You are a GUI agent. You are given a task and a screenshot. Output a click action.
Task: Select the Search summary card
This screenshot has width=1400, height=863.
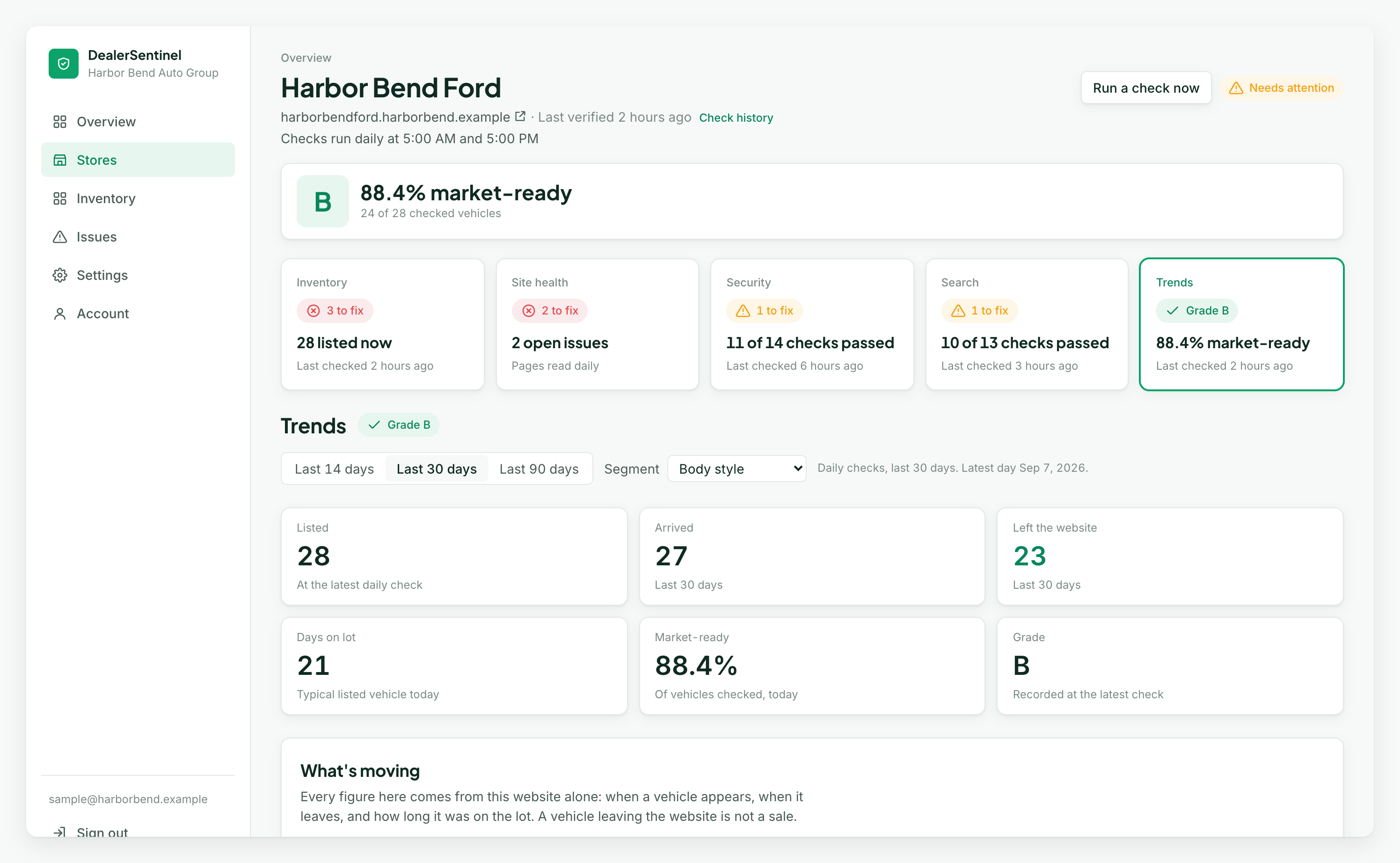[1026, 324]
